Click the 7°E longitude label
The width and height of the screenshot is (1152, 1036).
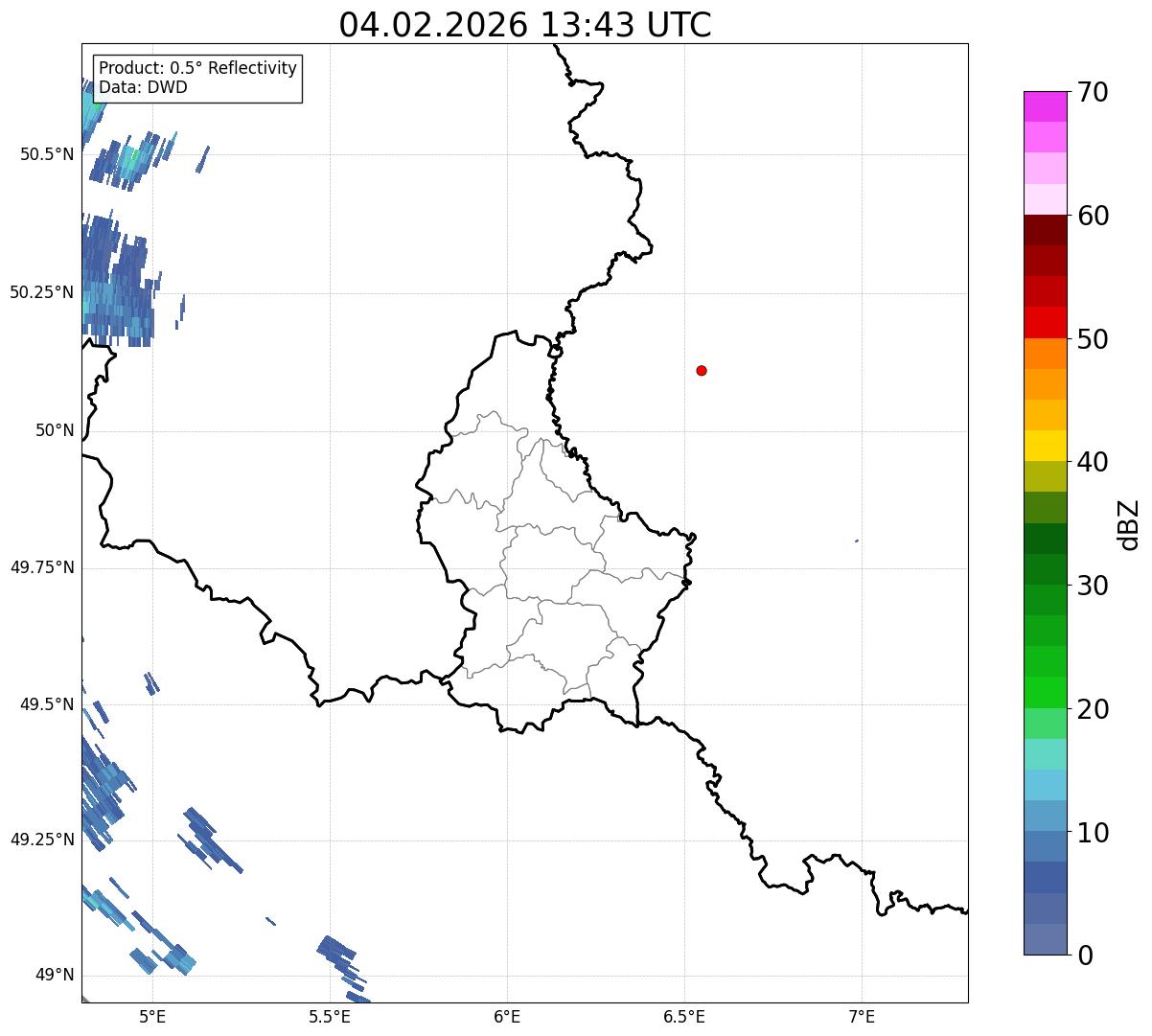[862, 1016]
